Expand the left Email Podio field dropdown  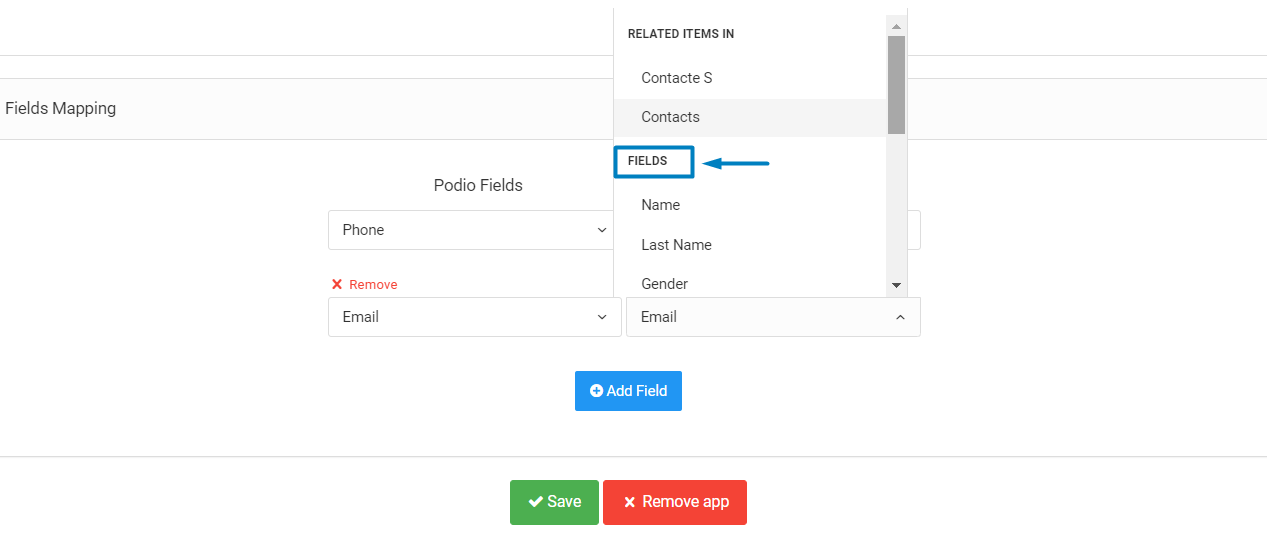(474, 317)
